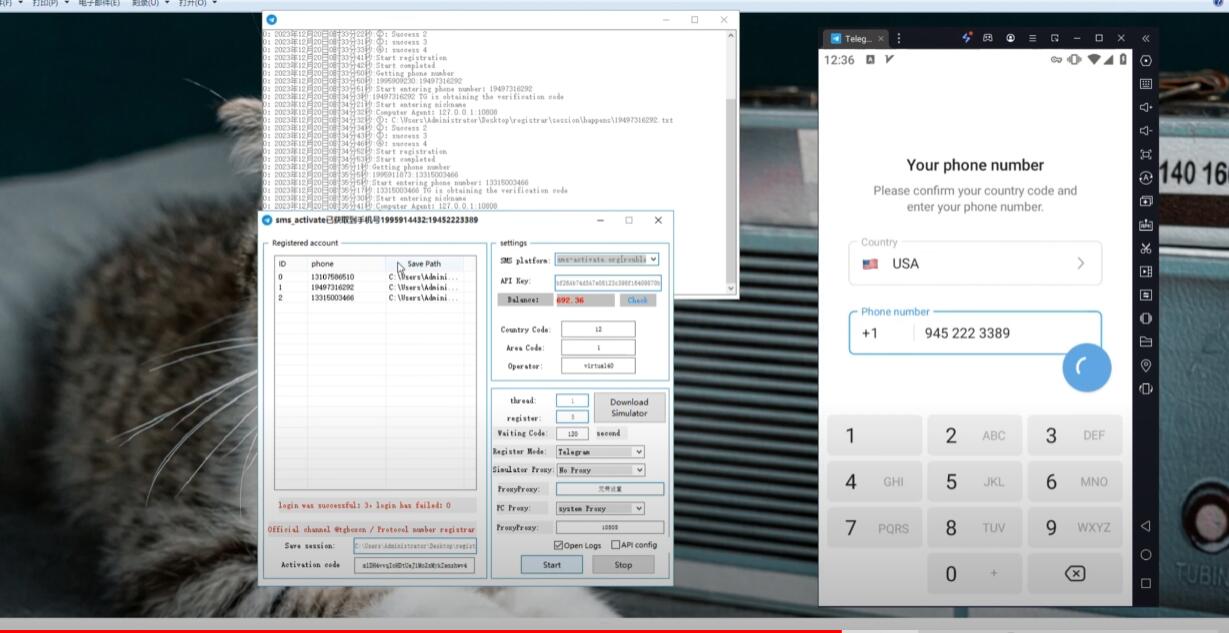Tap digit 9 WXYZ on Telegram number pad
Image resolution: width=1229 pixels, height=633 pixels.
click(x=1074, y=527)
